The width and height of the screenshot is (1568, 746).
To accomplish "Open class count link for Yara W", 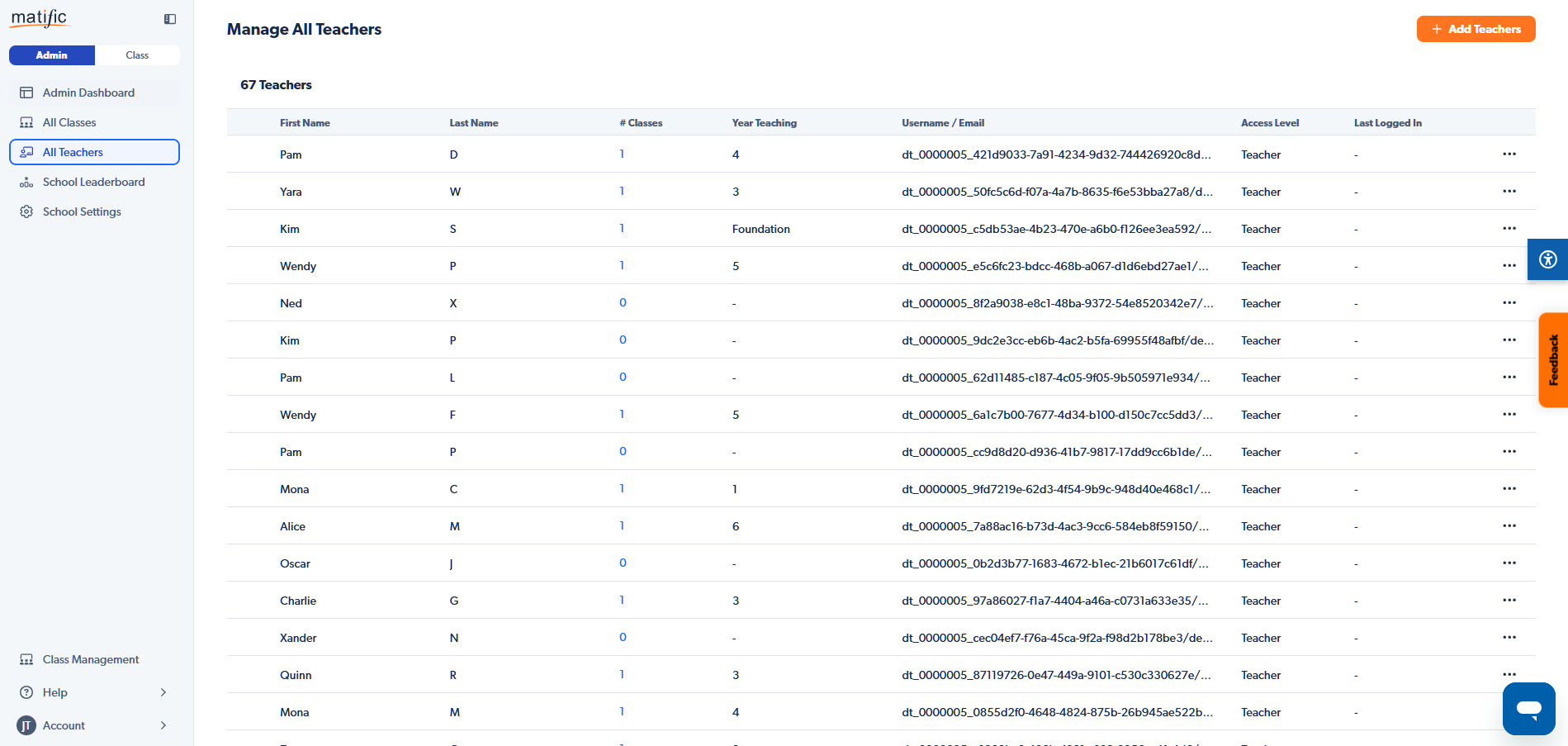I will tap(622, 192).
